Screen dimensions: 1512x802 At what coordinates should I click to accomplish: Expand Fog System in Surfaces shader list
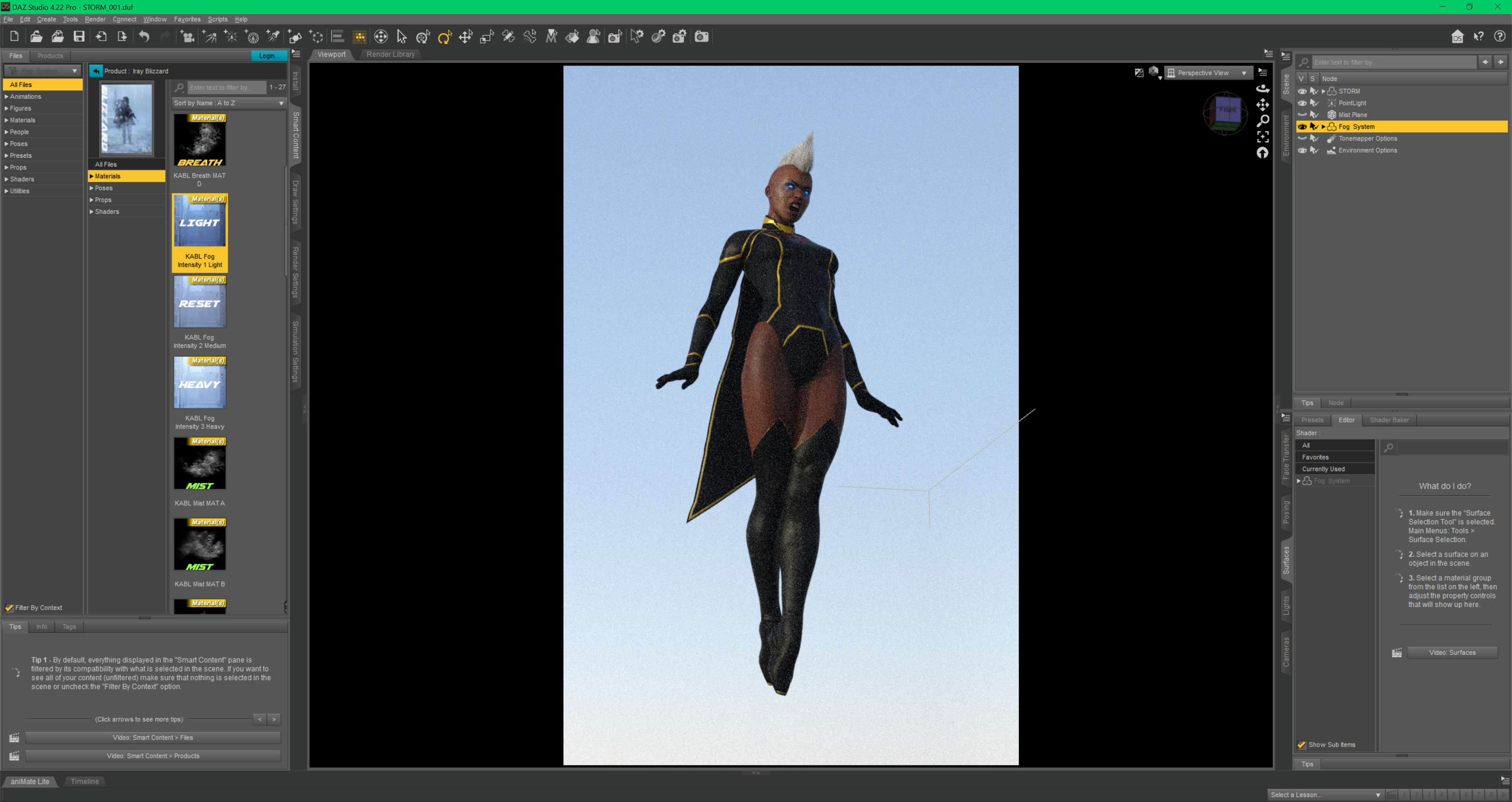[1298, 481]
